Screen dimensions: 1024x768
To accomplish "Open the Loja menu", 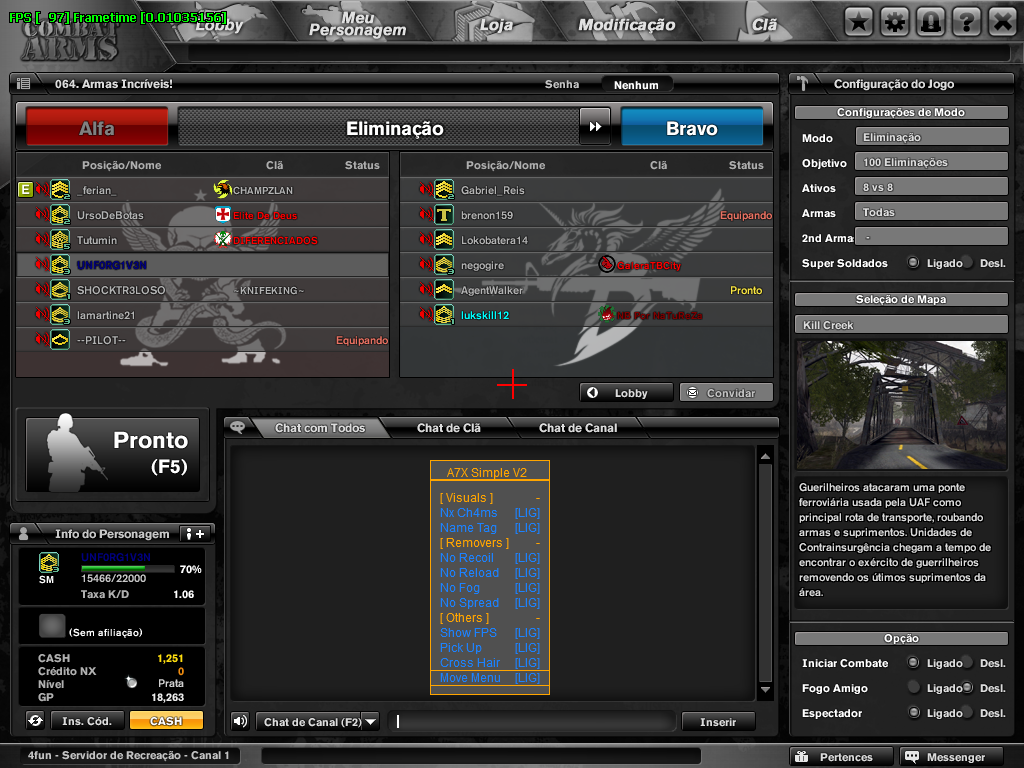I will 495,25.
